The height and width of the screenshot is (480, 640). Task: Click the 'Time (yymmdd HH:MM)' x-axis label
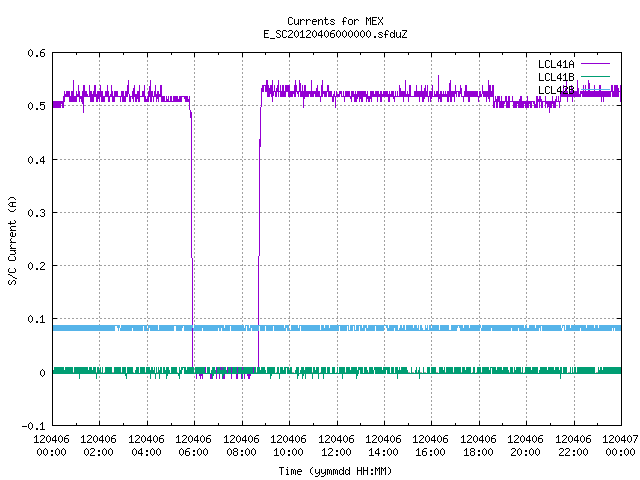(335, 471)
